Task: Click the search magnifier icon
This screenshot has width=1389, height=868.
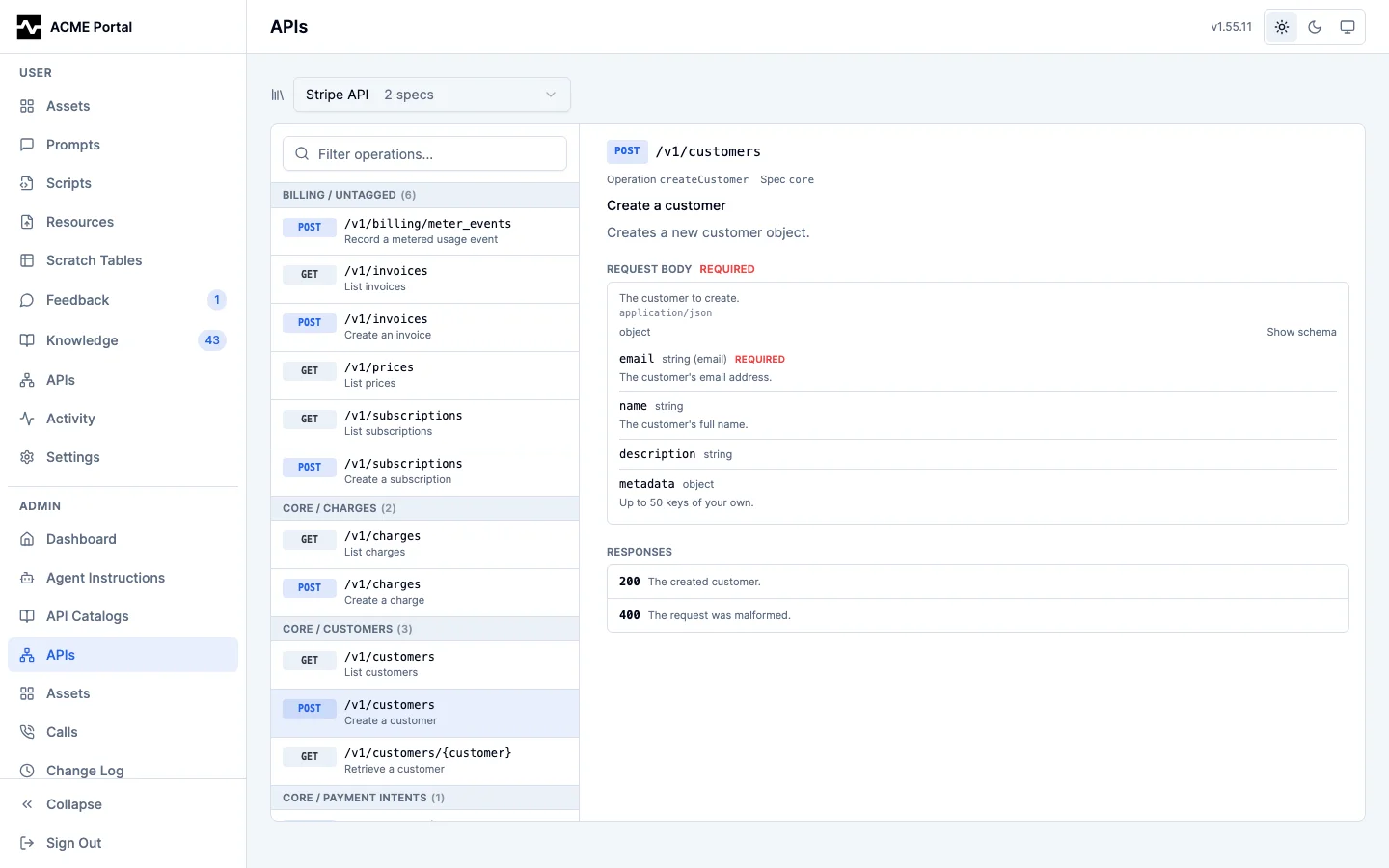Action: (302, 153)
